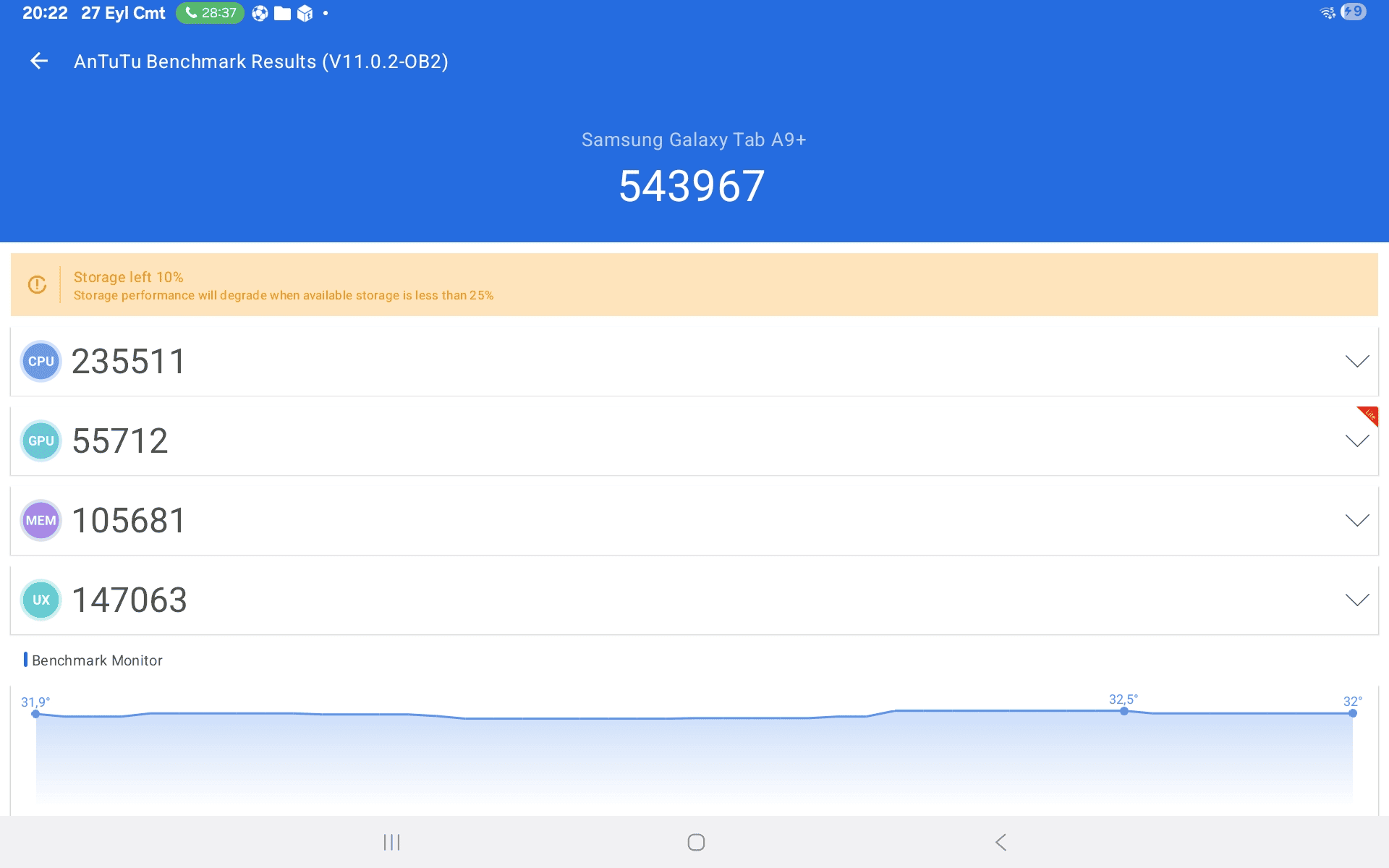Tap the MEM score badge icon

point(41,520)
